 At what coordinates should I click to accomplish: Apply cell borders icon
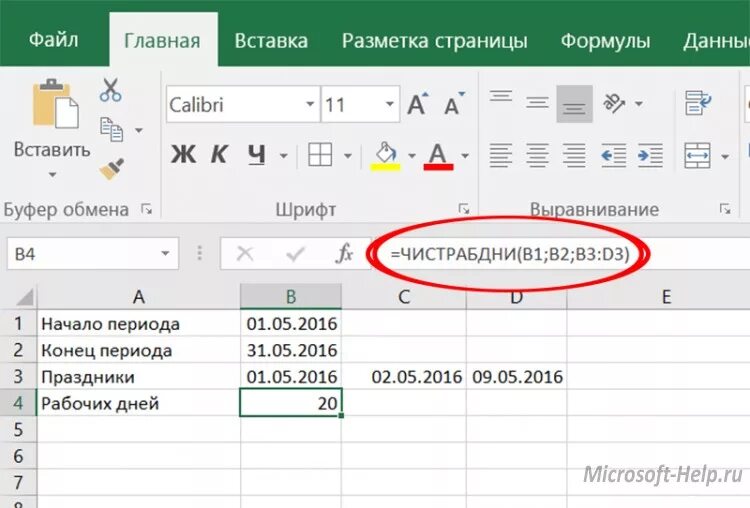[x=320, y=155]
